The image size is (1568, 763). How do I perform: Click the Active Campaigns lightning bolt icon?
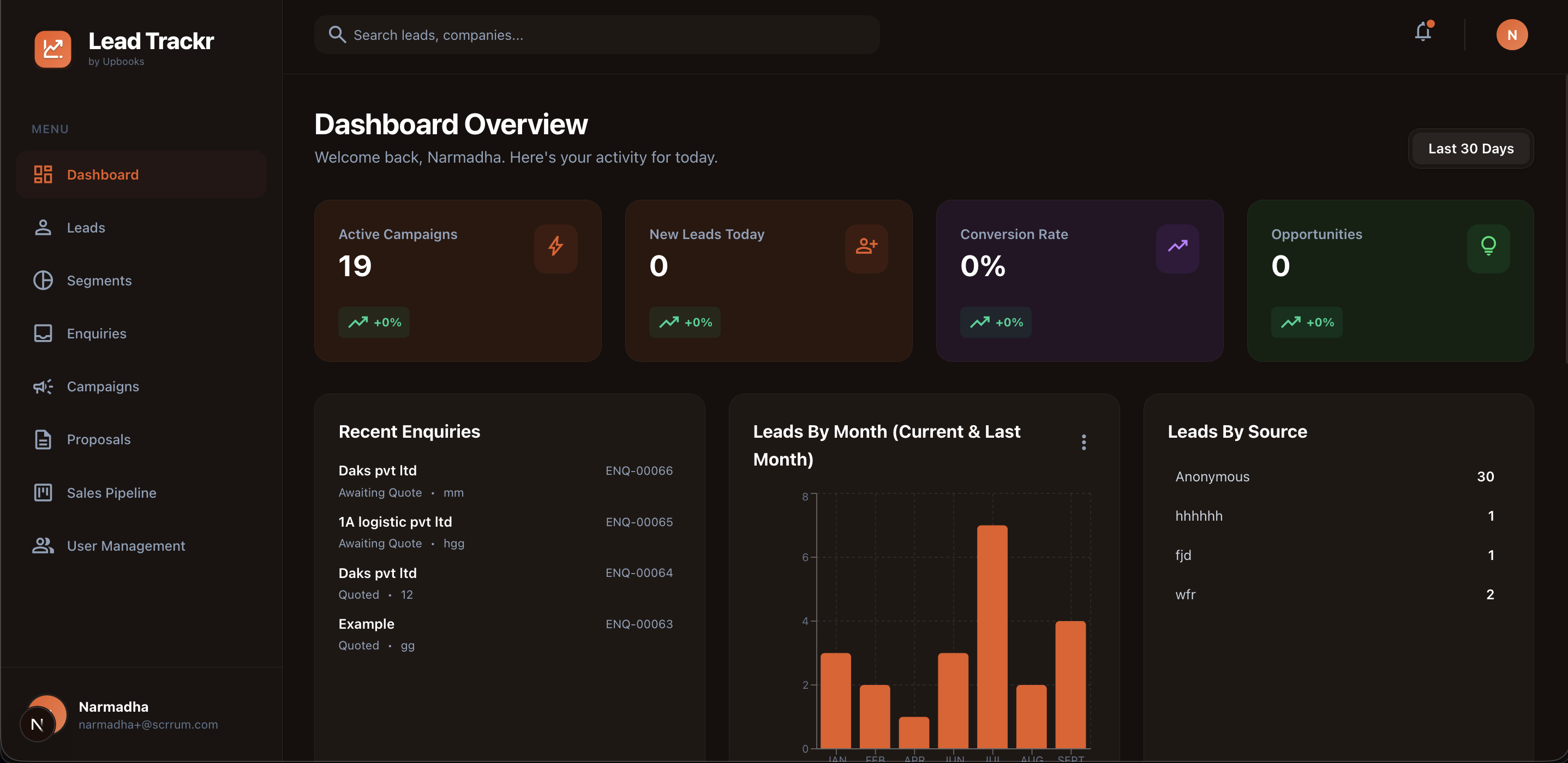click(x=555, y=247)
